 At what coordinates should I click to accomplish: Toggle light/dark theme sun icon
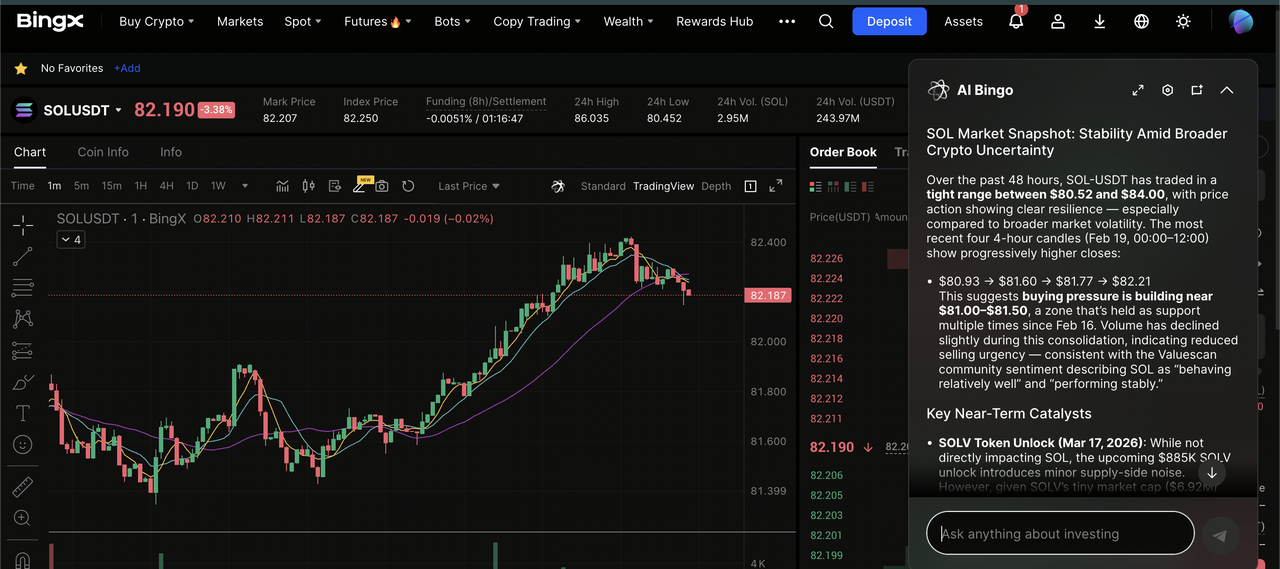(x=1184, y=21)
